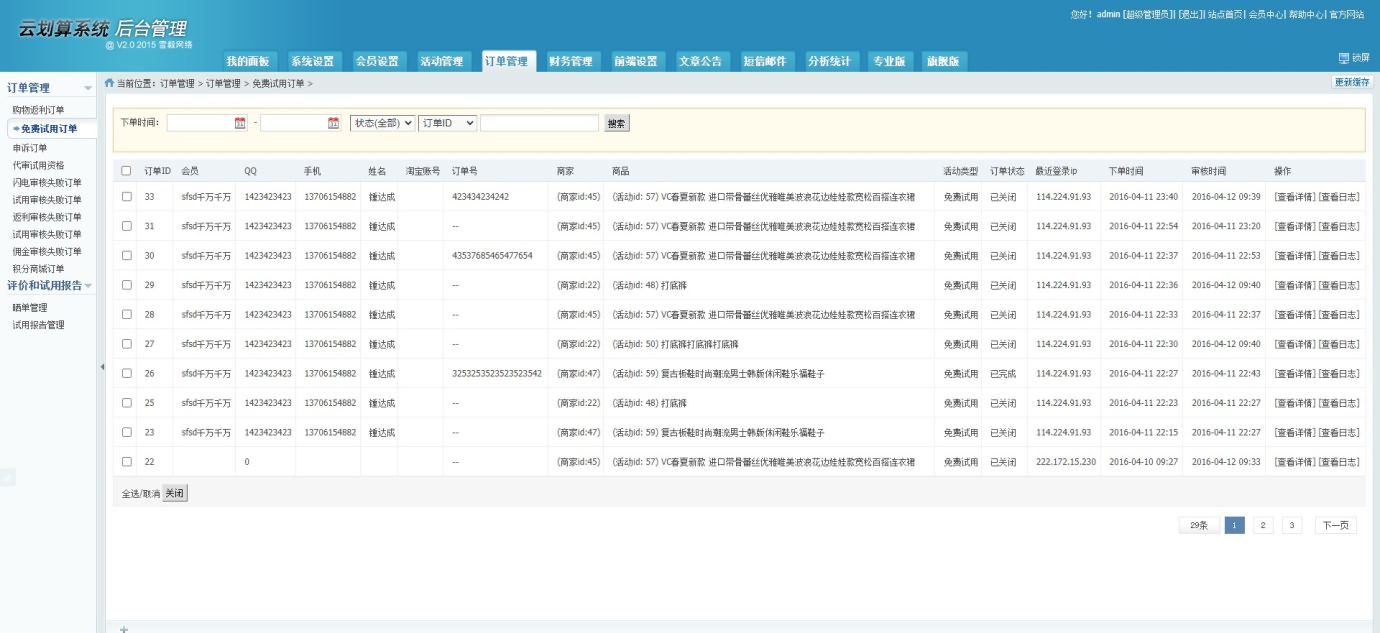Click the 搜索 search button
Image resolution: width=1380 pixels, height=633 pixels.
coord(617,124)
